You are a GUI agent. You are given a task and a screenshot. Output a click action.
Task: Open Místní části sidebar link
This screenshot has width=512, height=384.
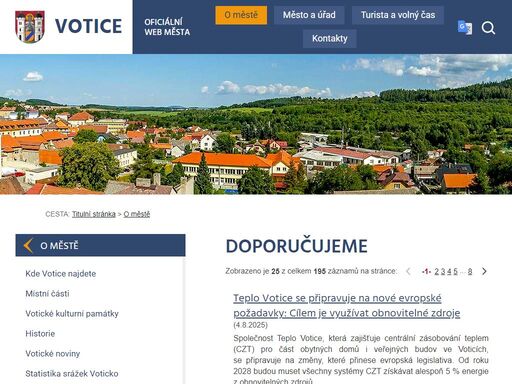click(47, 294)
